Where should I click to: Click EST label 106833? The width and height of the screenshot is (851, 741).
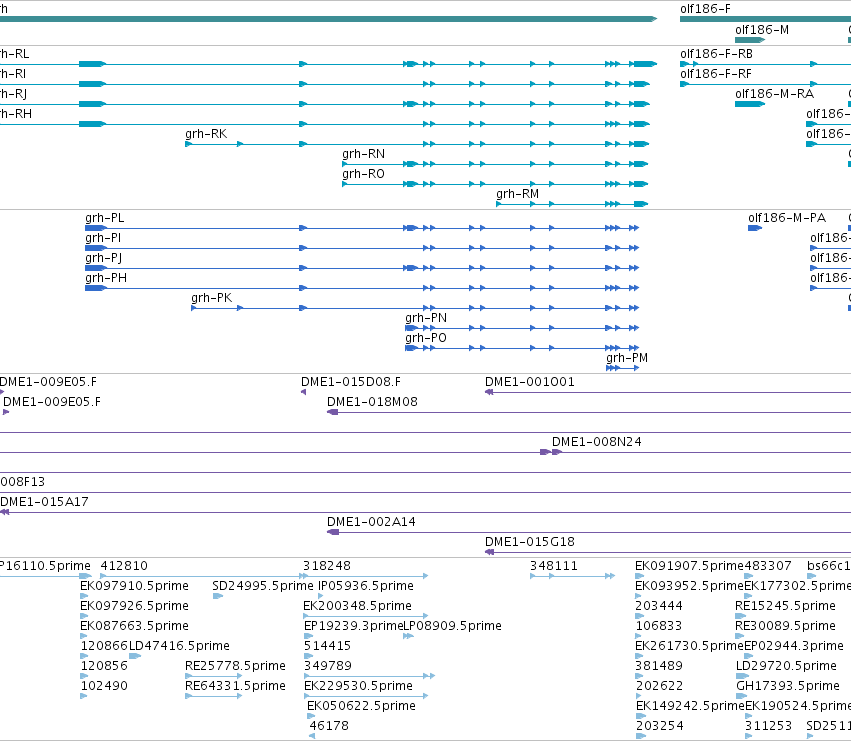[658, 626]
